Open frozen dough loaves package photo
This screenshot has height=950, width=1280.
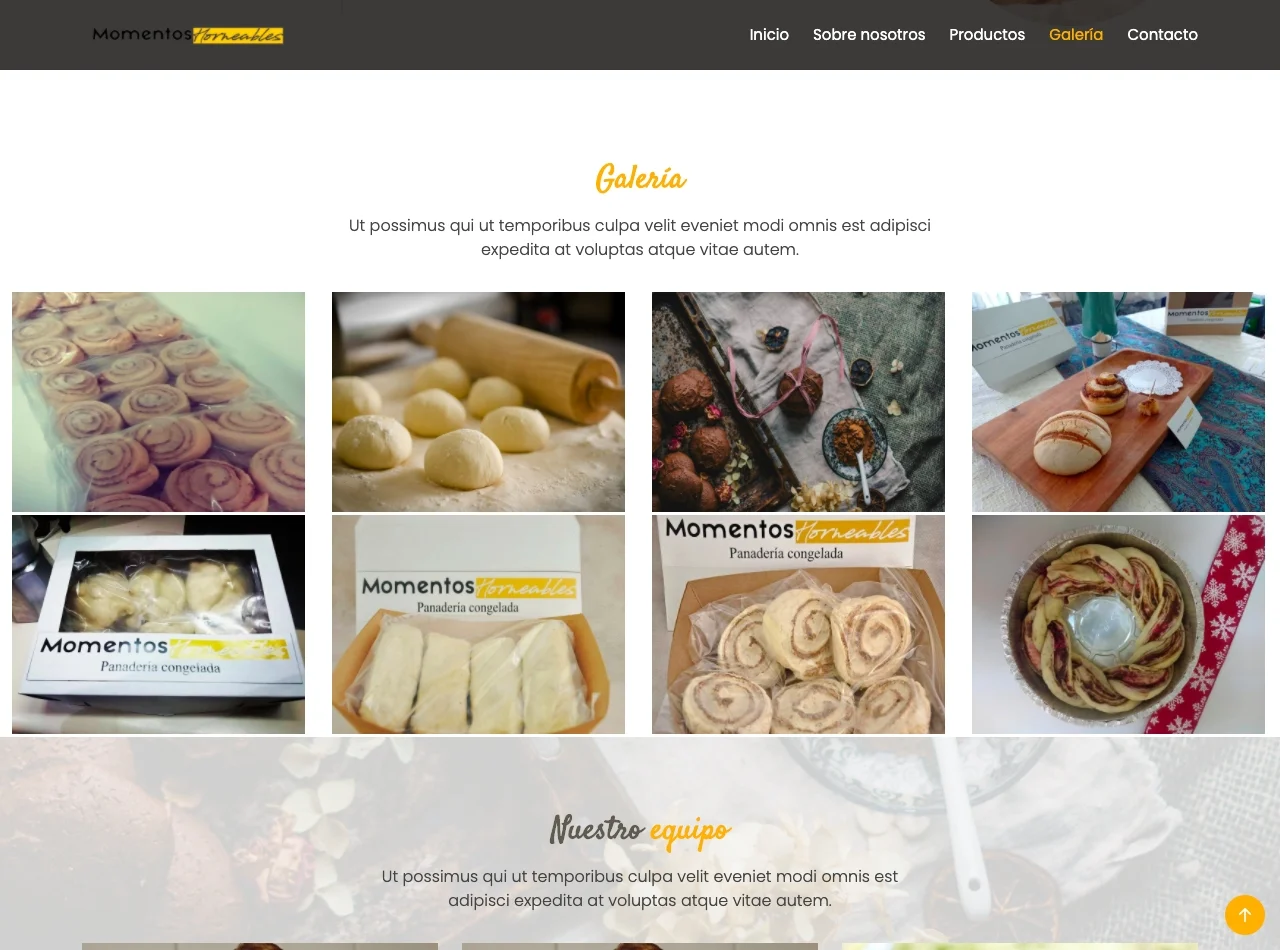[x=478, y=625]
